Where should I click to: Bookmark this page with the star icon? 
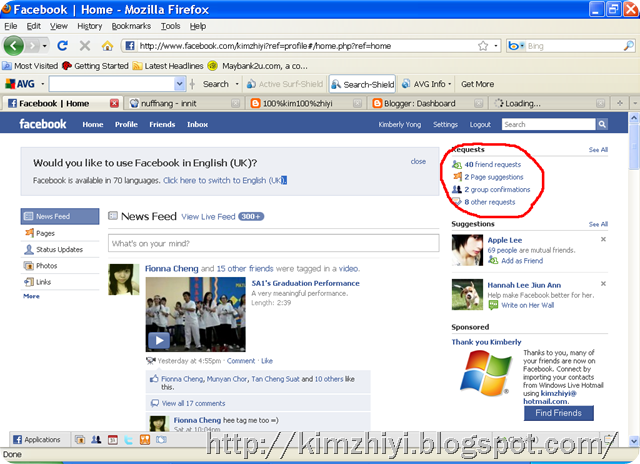coord(483,46)
